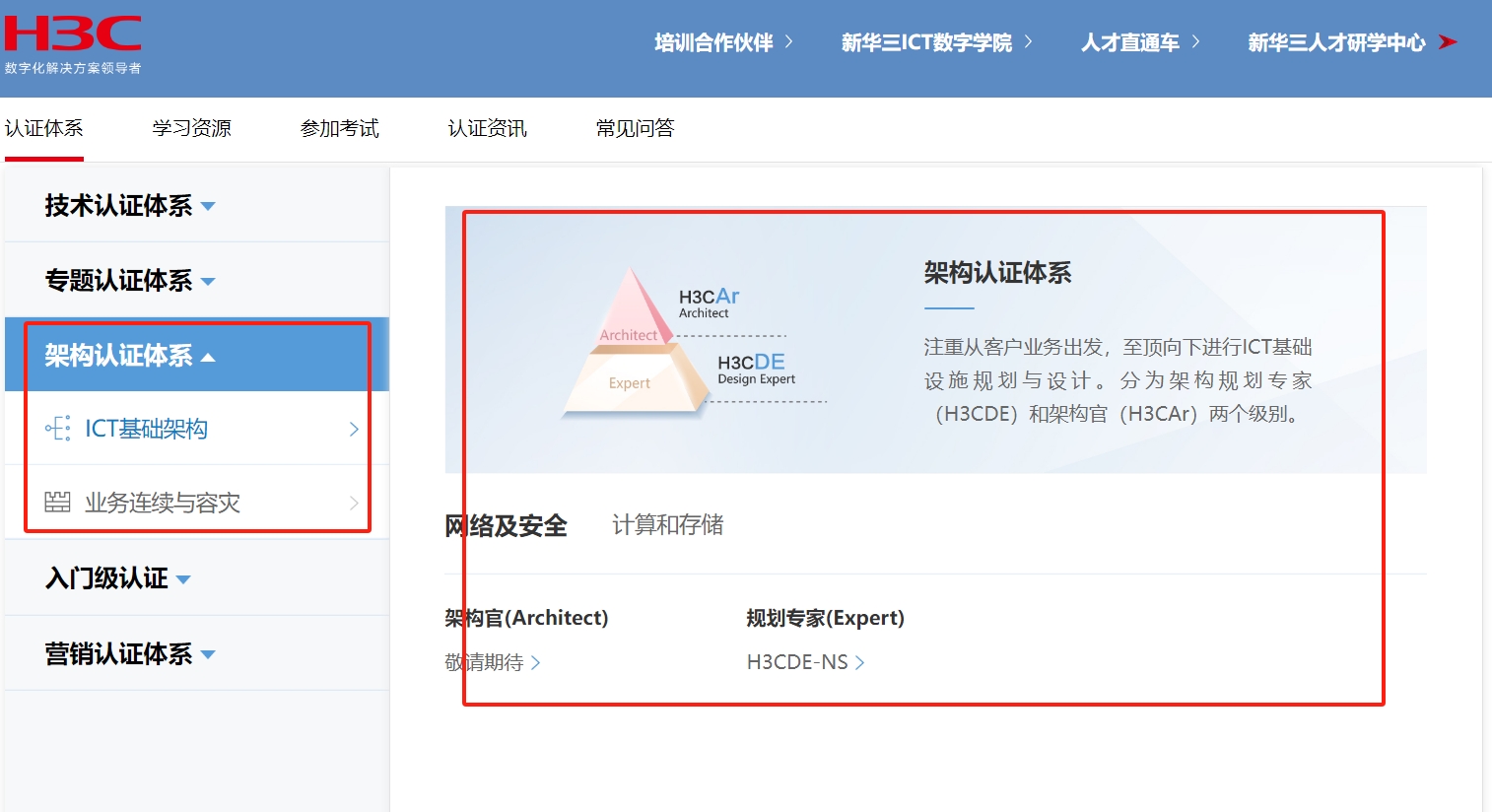The image size is (1492, 812).
Task: Open H3CDE-NS certification link
Action: click(x=797, y=662)
